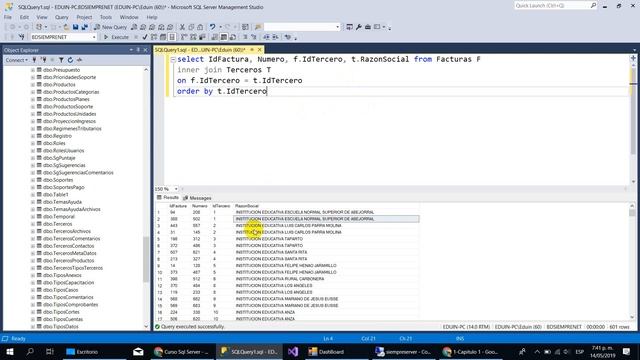Image resolution: width=640 pixels, height=360 pixels.
Task: Click the Paste clipboard icon
Action: coord(200,27)
